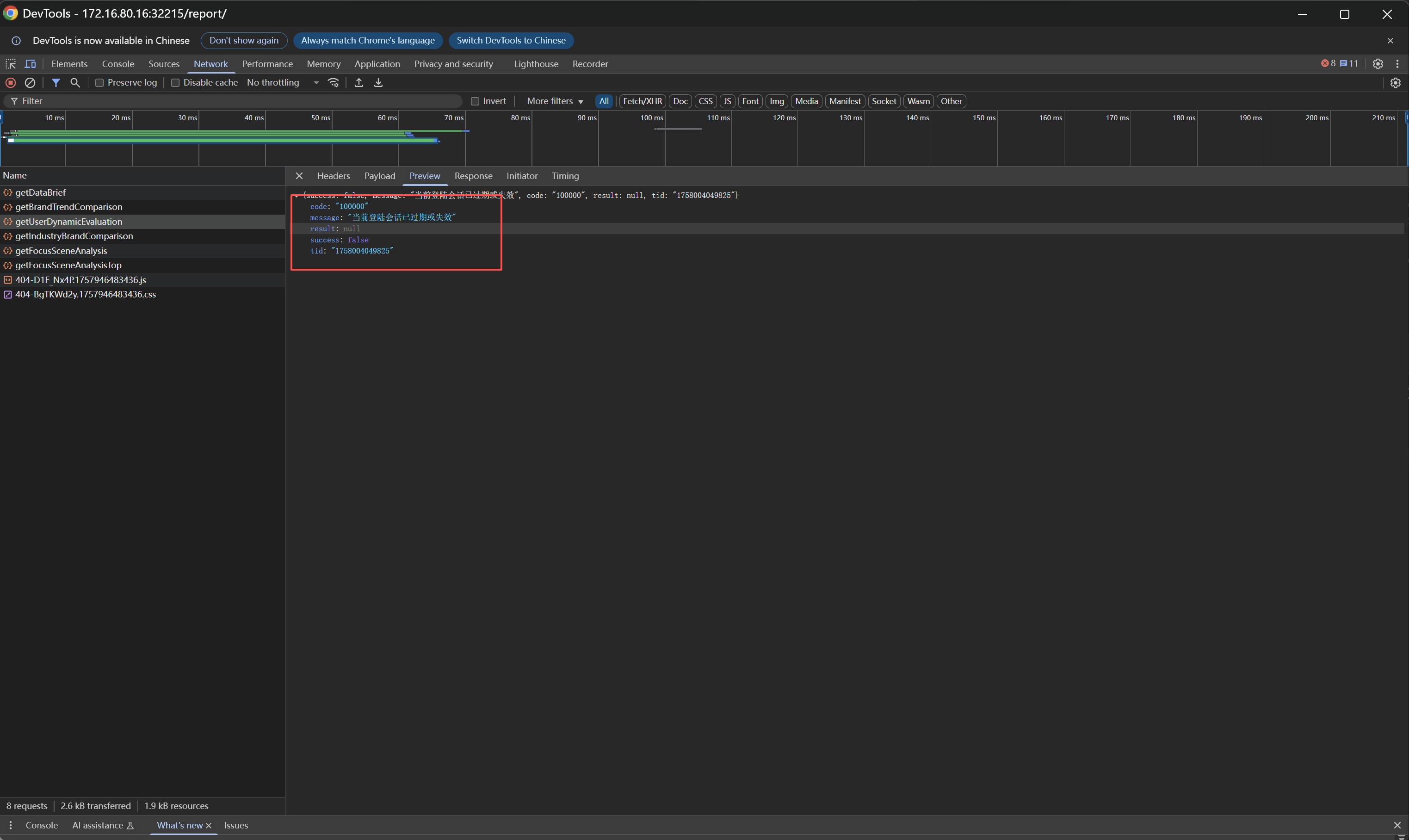The width and height of the screenshot is (1409, 840).
Task: Stop recording network log
Action: coord(11,83)
